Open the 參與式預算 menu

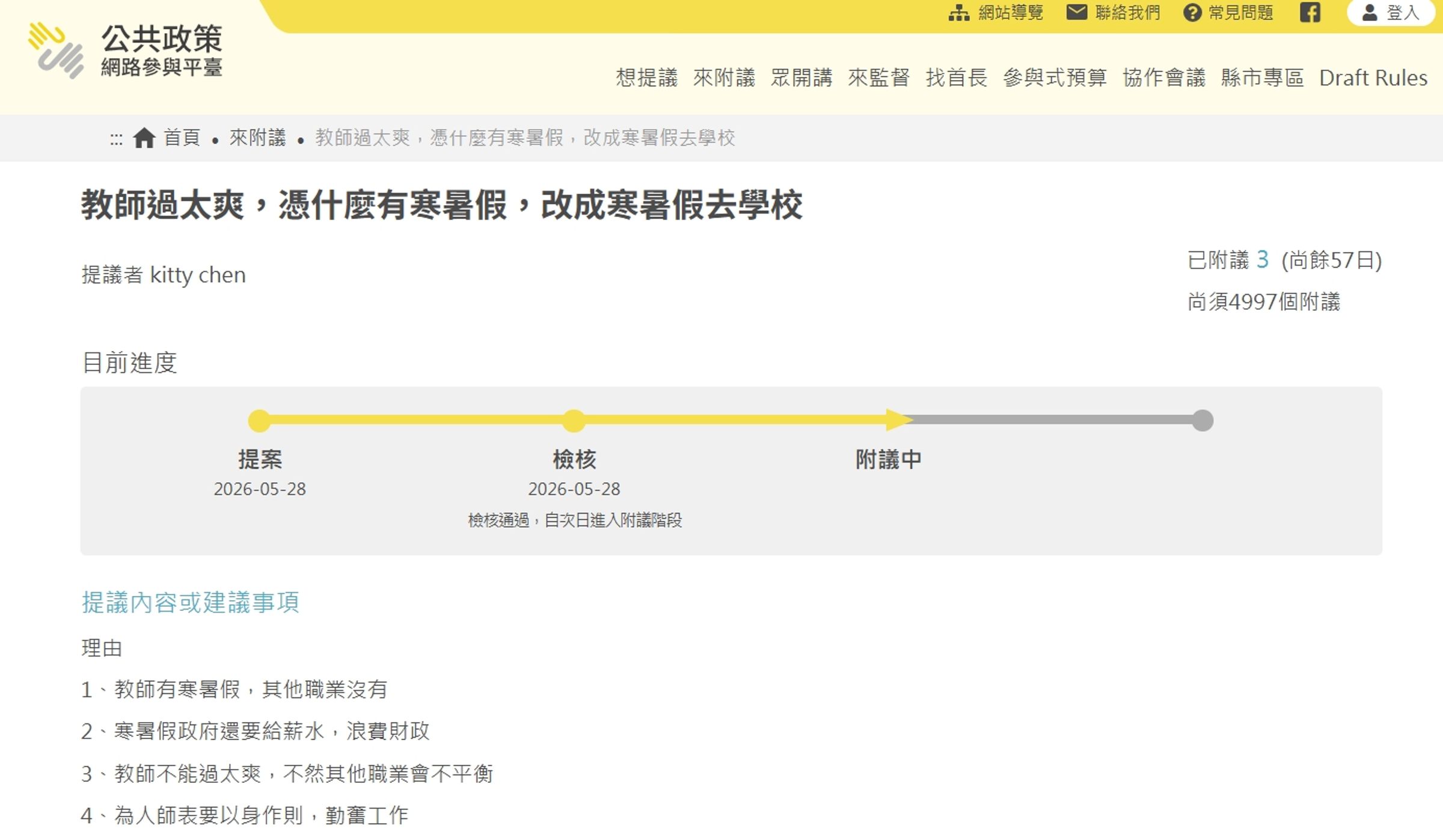[1055, 78]
